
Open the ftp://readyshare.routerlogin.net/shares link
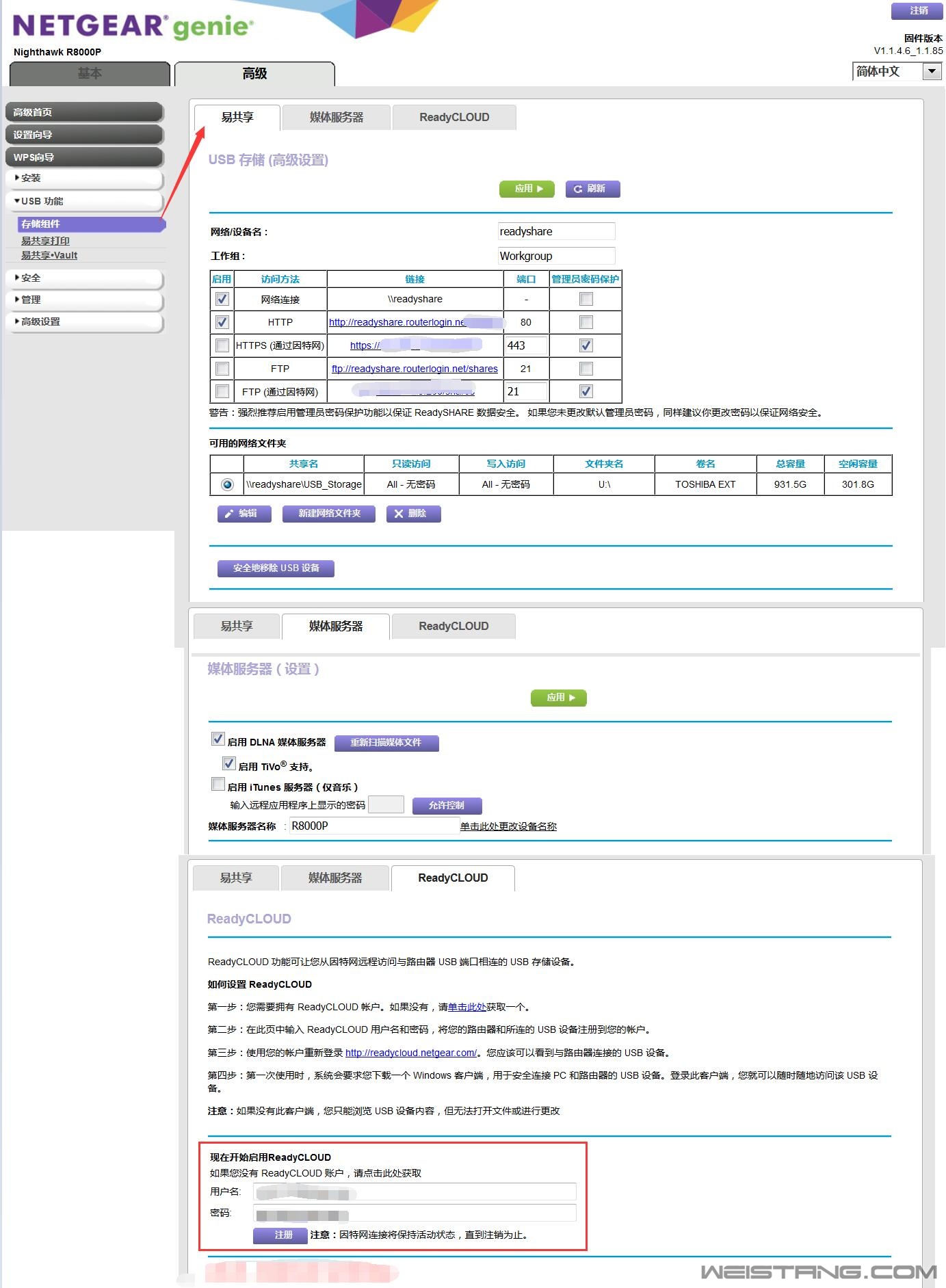coord(415,369)
